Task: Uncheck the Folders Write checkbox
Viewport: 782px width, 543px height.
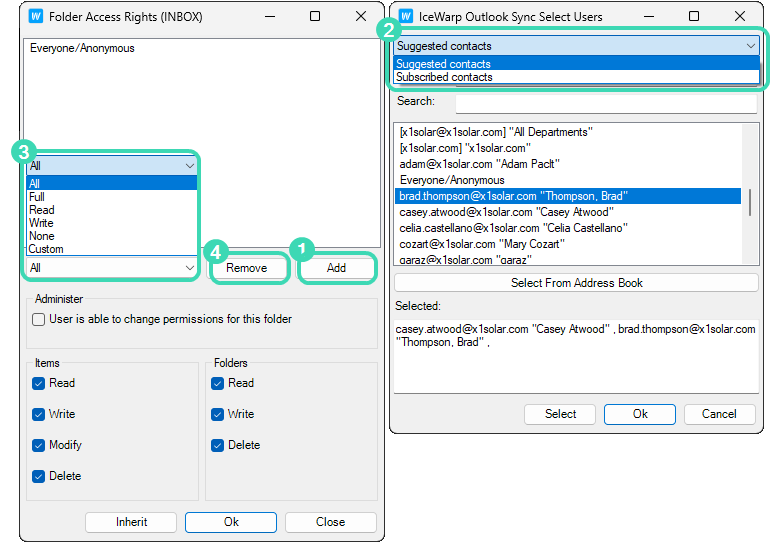Action: [217, 414]
